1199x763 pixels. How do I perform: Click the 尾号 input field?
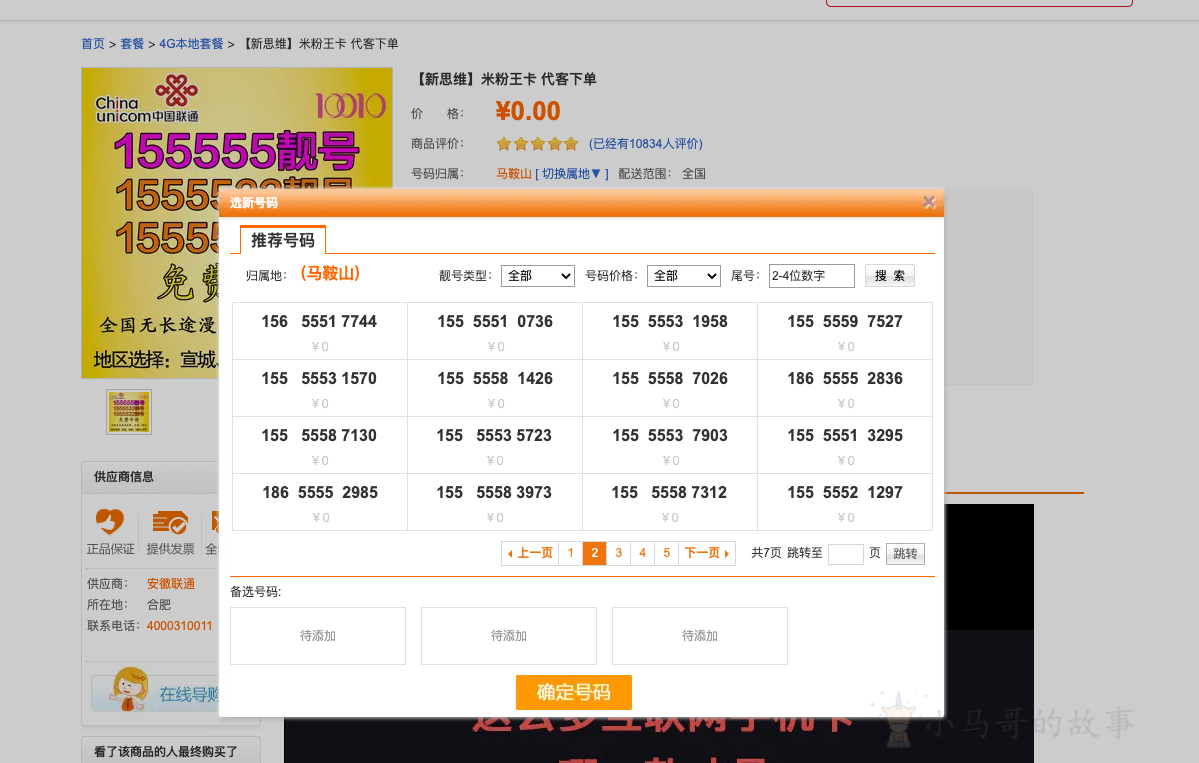point(811,276)
